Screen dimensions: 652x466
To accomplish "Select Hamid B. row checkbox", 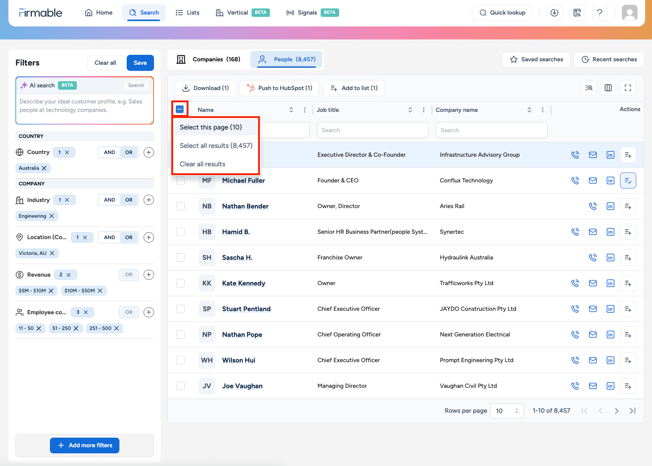I will [180, 232].
